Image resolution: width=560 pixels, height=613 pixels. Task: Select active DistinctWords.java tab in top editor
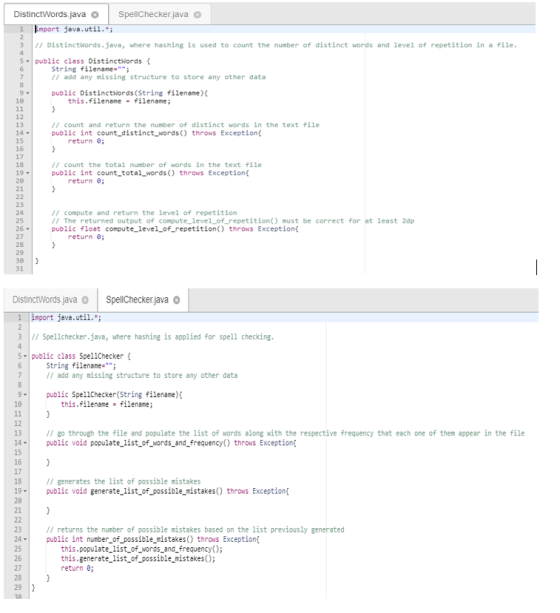pos(50,14)
